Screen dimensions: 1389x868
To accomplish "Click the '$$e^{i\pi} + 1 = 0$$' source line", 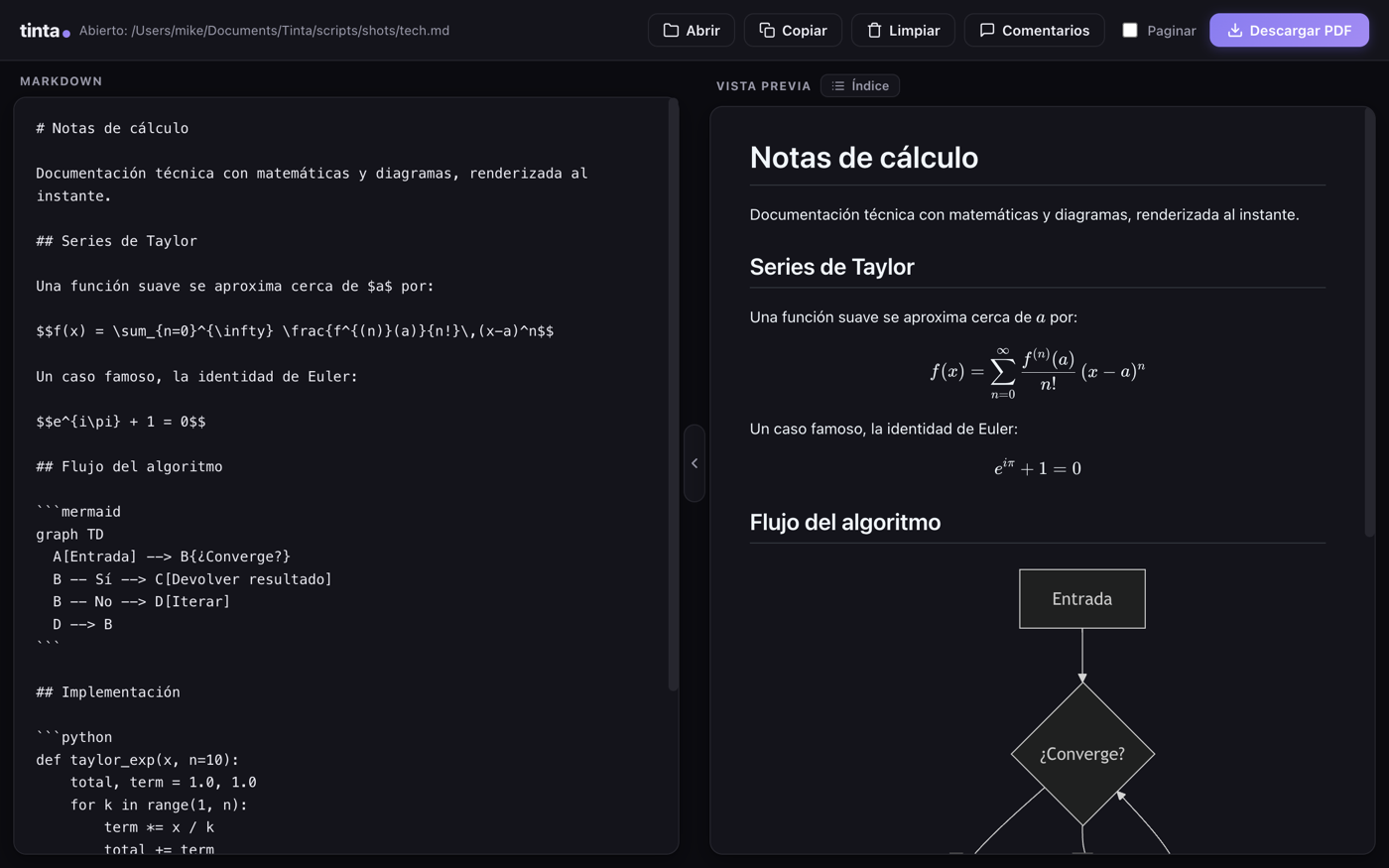I will (121, 422).
